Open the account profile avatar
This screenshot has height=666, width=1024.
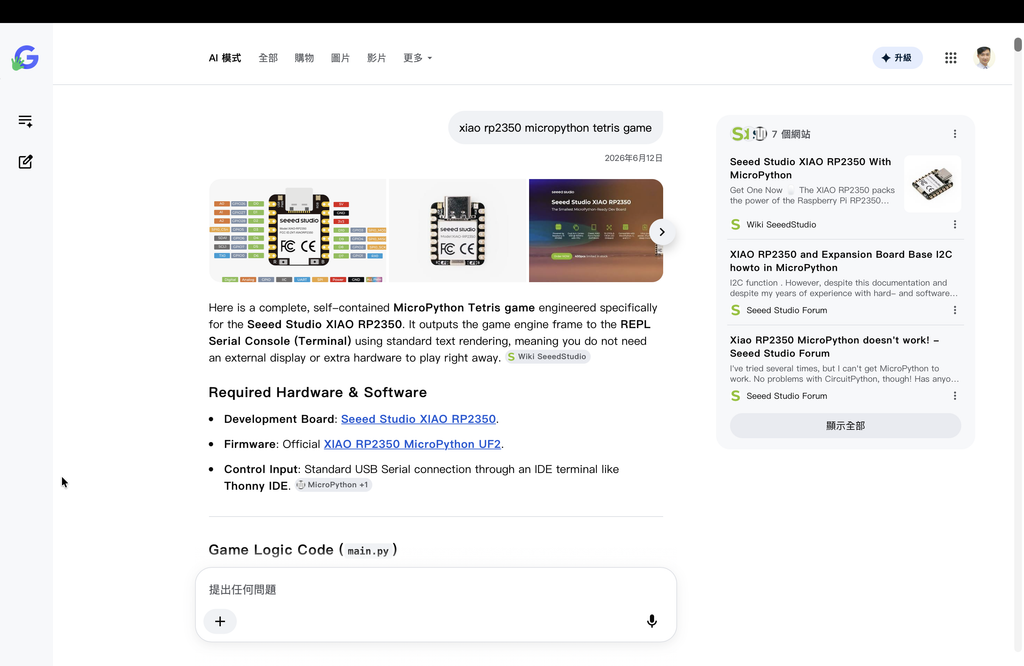pos(984,58)
